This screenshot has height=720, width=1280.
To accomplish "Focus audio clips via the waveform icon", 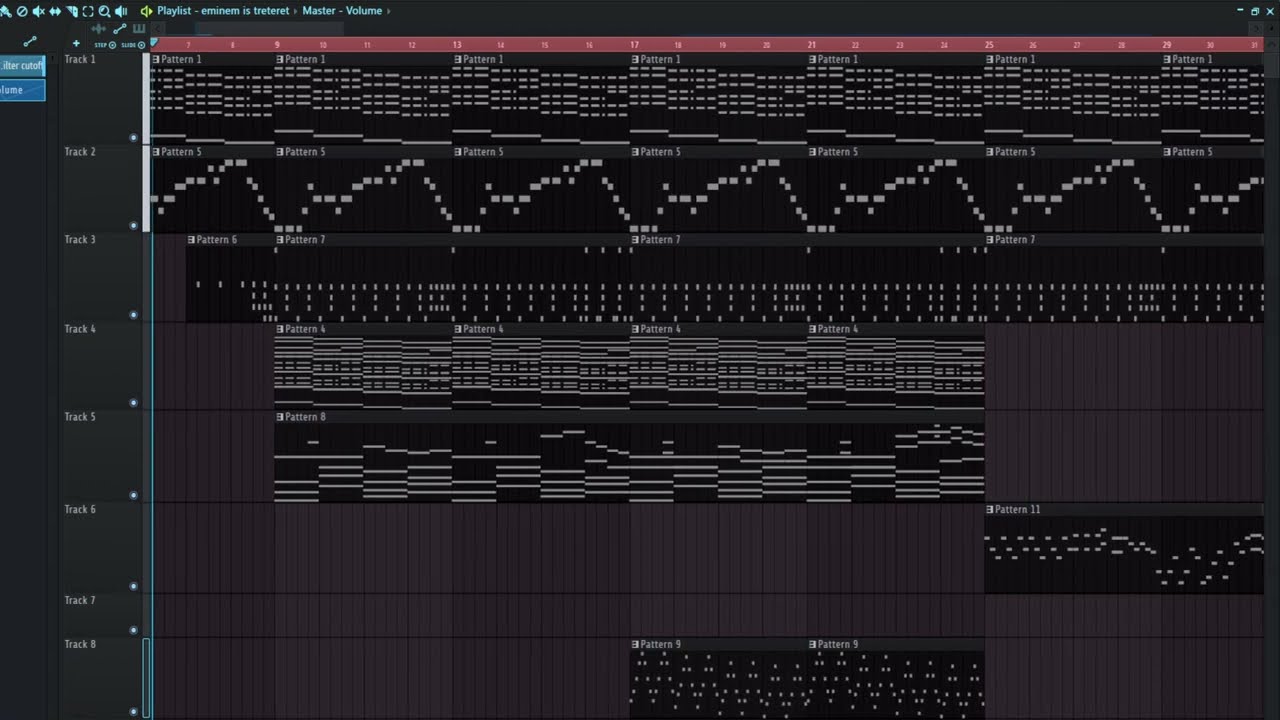I will pos(98,29).
